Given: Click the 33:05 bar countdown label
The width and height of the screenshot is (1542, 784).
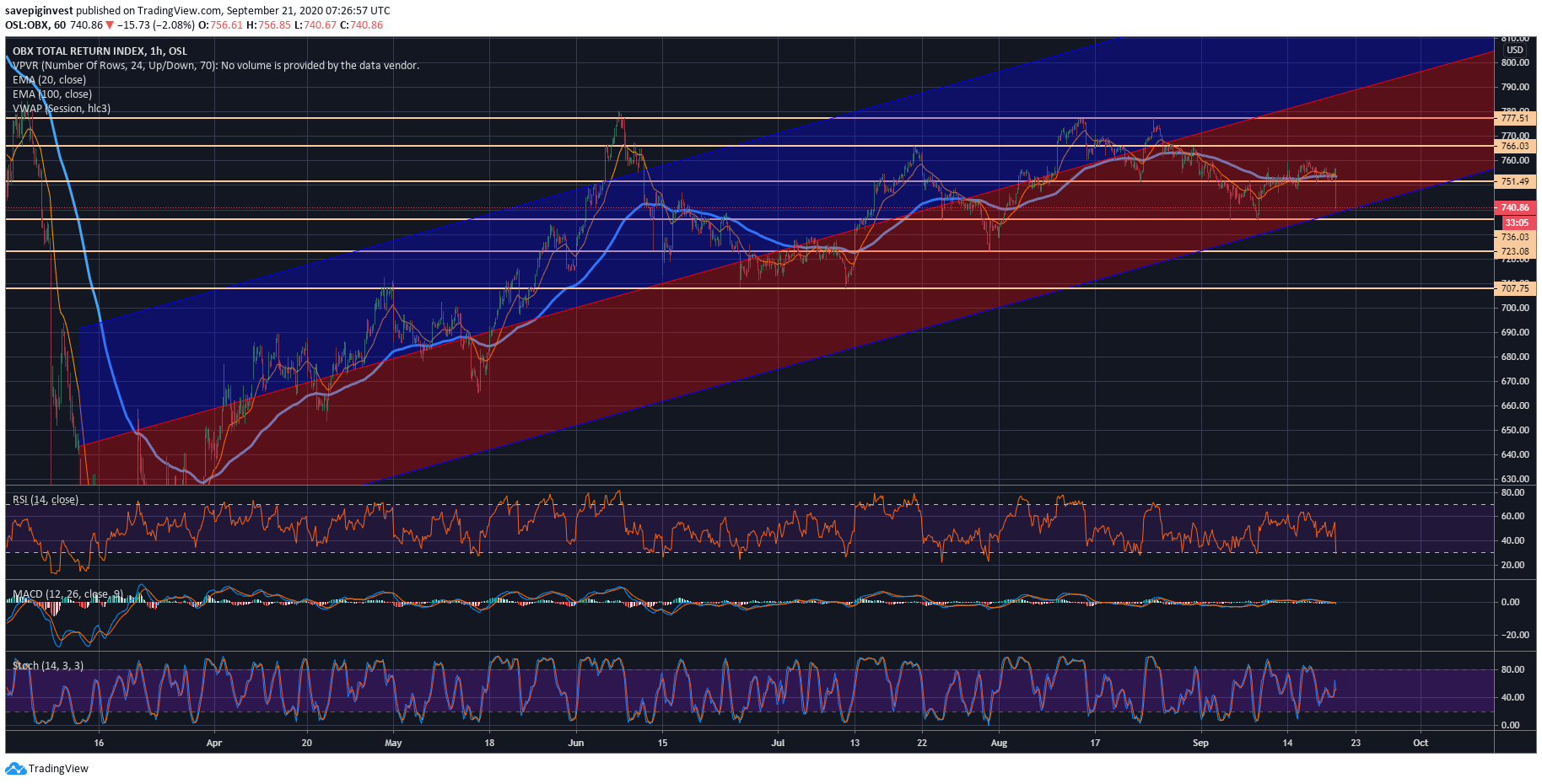Looking at the screenshot, I should (x=1517, y=223).
